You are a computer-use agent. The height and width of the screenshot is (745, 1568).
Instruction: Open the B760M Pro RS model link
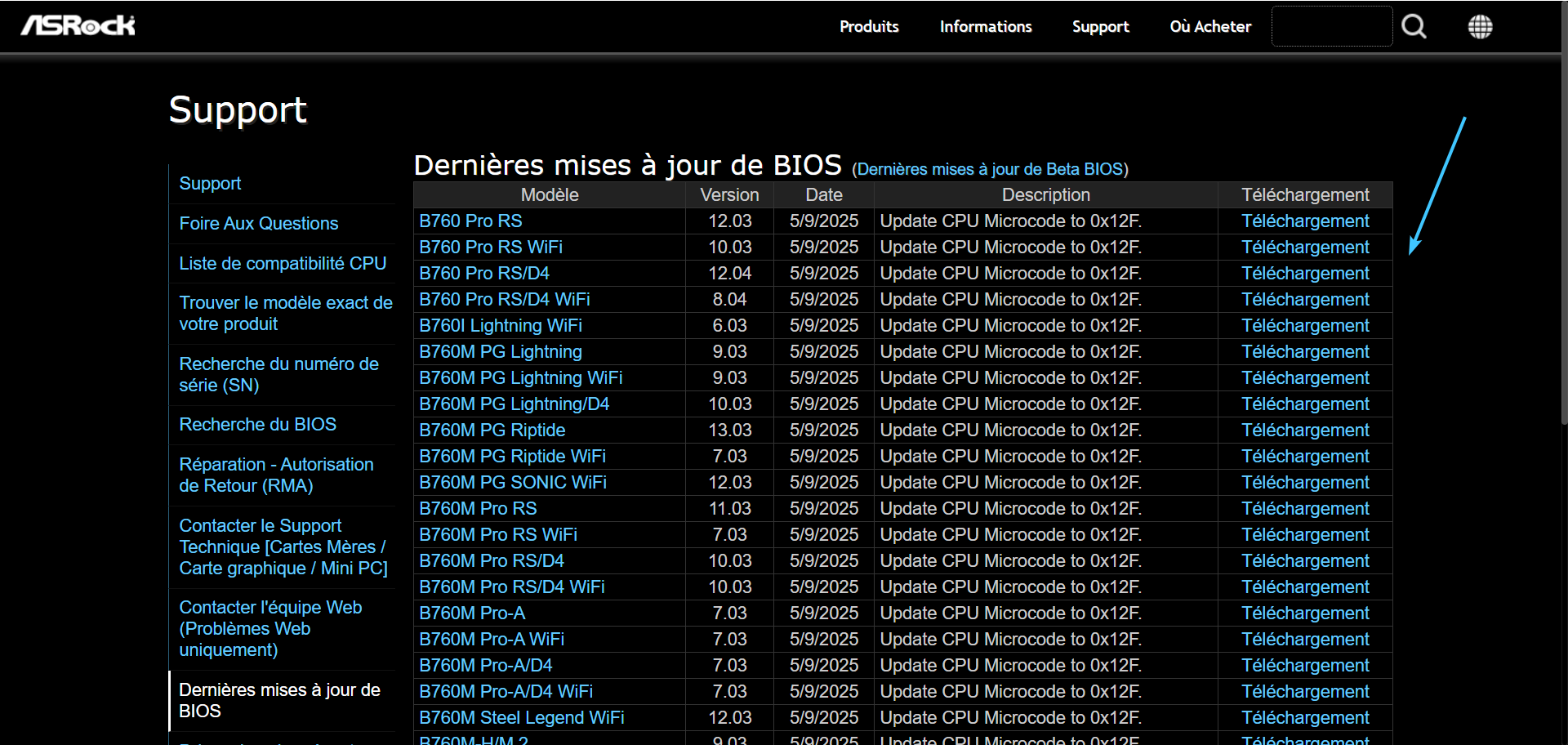478,509
